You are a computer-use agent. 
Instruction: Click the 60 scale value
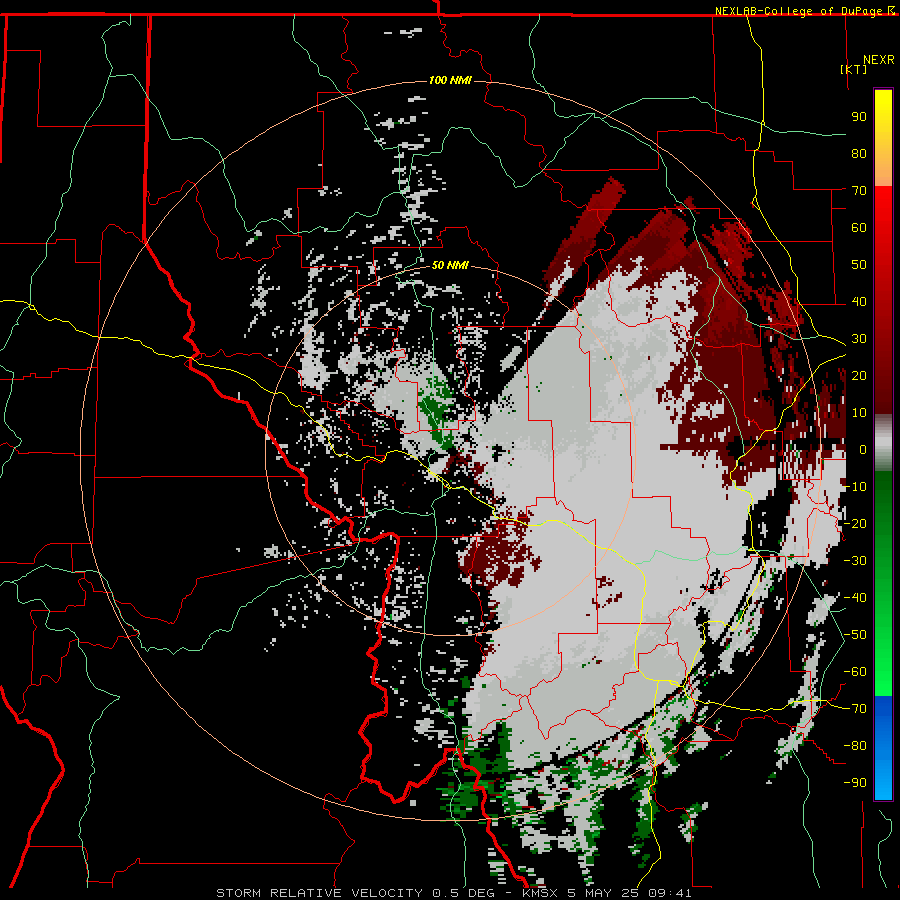coord(859,228)
